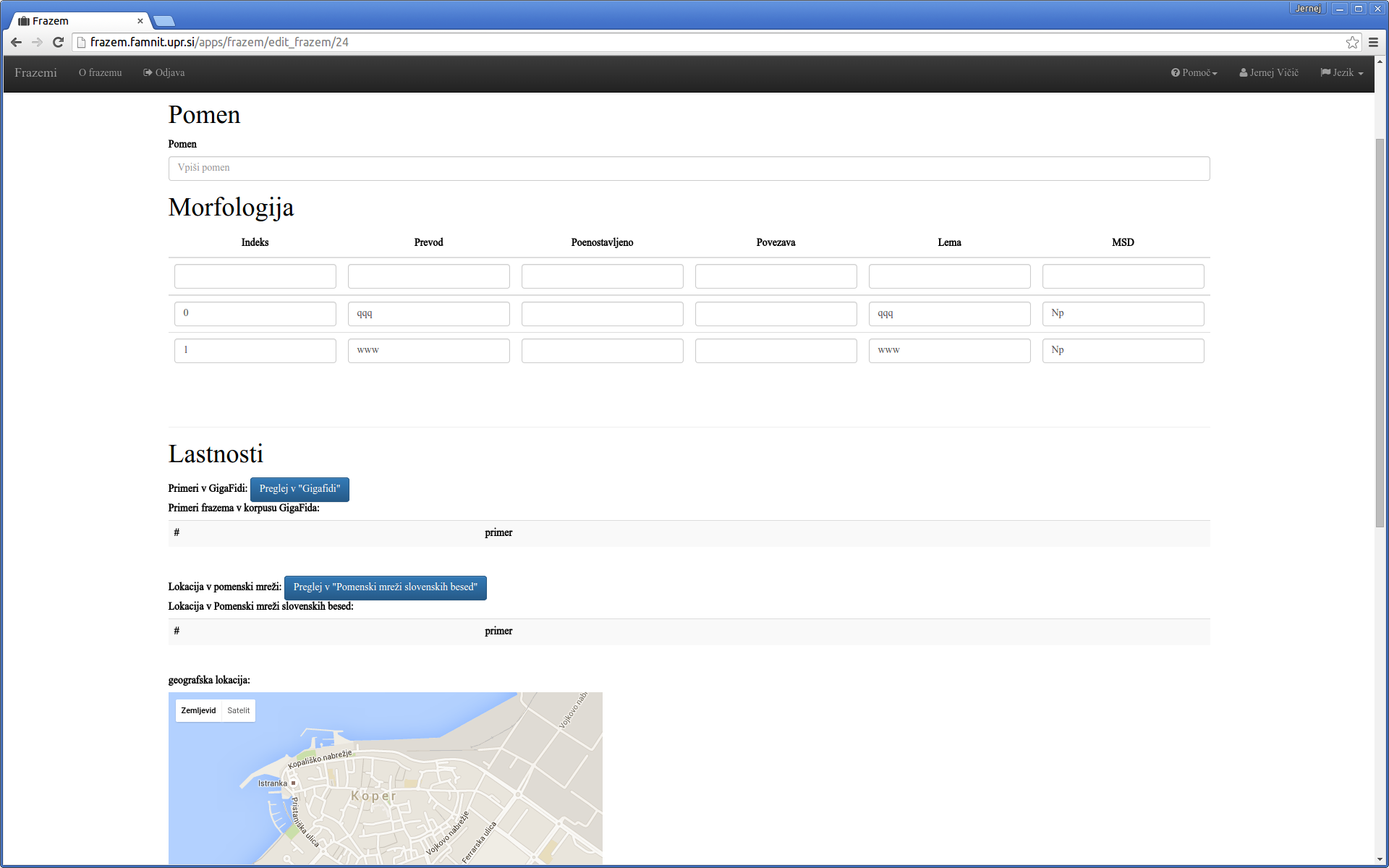Click Lema field containing qqq
The width and height of the screenshot is (1389, 868).
coord(949,314)
